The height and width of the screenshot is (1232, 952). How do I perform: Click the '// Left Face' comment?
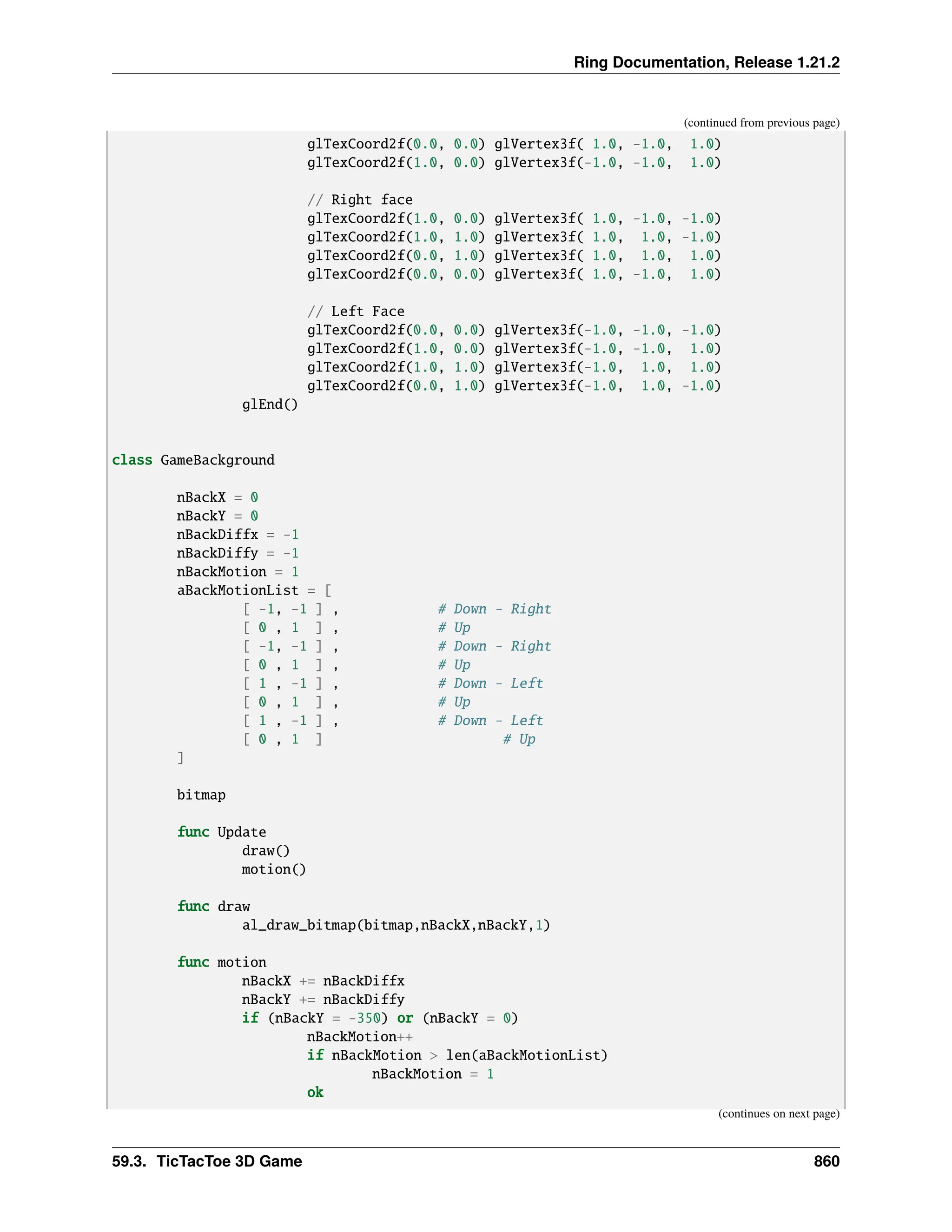tap(356, 311)
